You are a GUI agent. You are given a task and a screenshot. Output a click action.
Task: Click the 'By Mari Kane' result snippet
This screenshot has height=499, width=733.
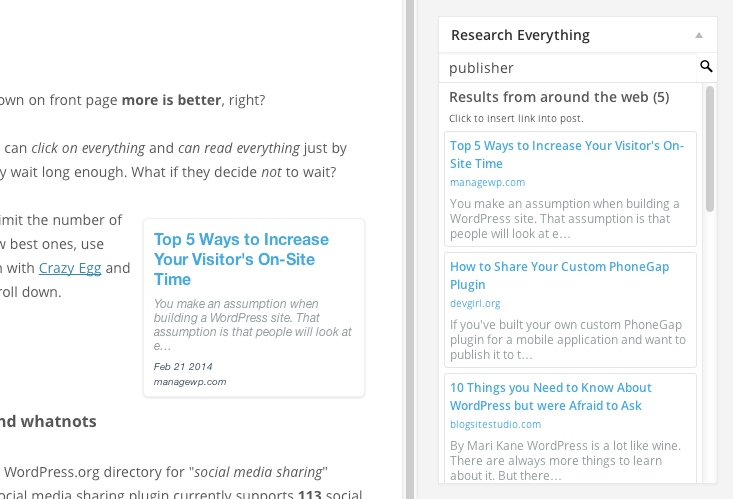[564, 461]
